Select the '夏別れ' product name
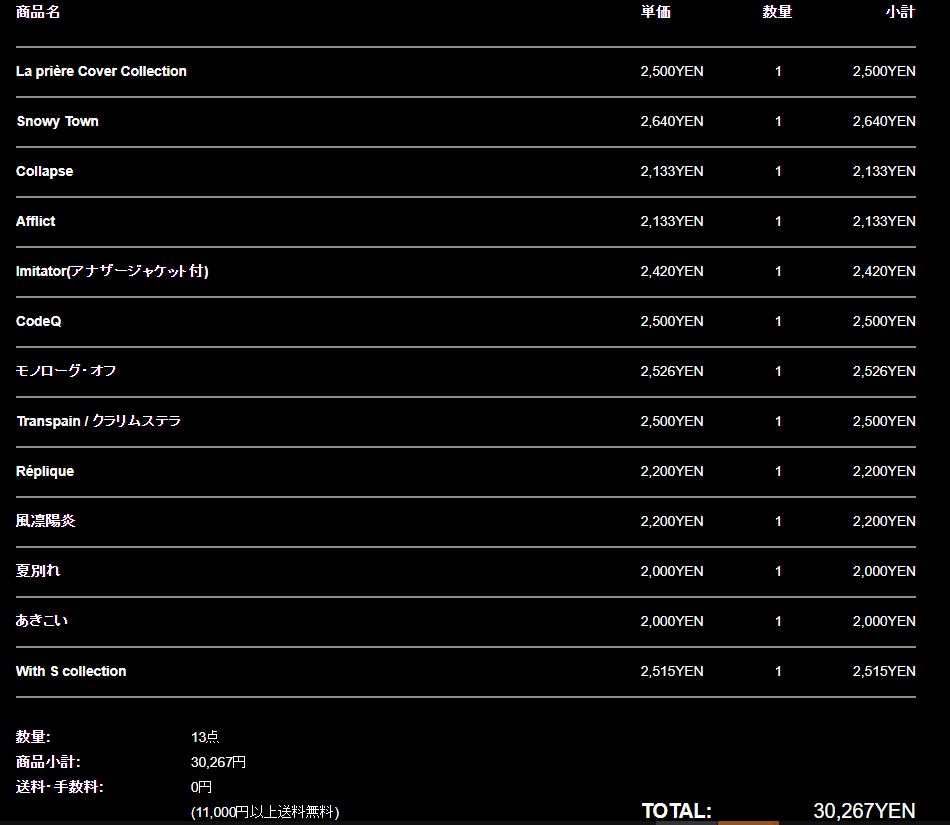950x825 pixels. point(38,571)
